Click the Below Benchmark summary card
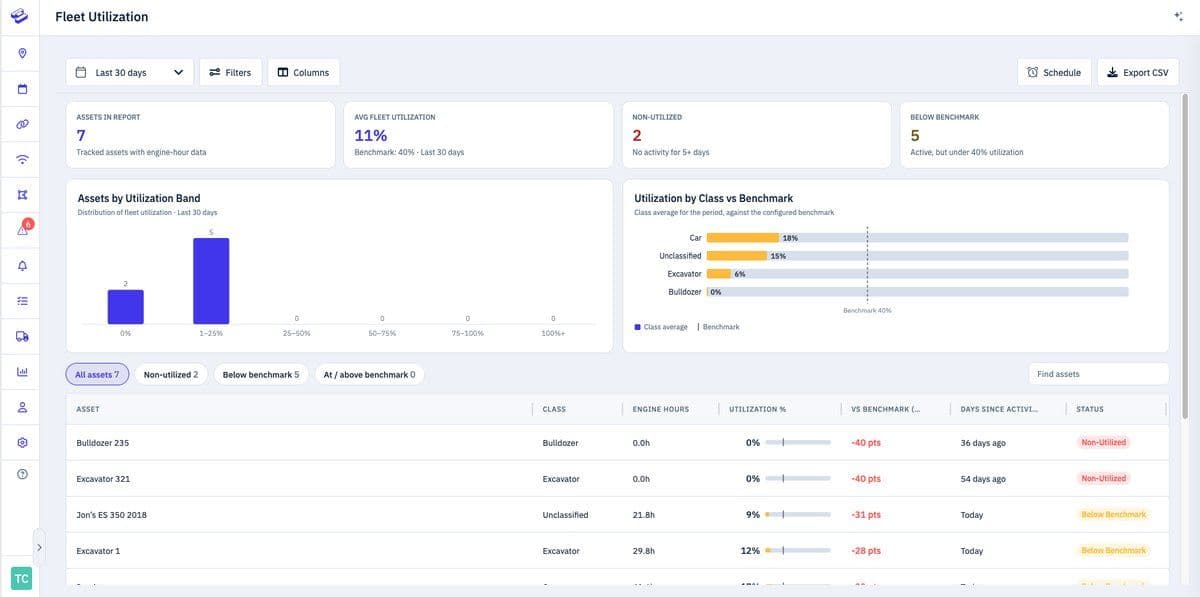 (x=1034, y=135)
